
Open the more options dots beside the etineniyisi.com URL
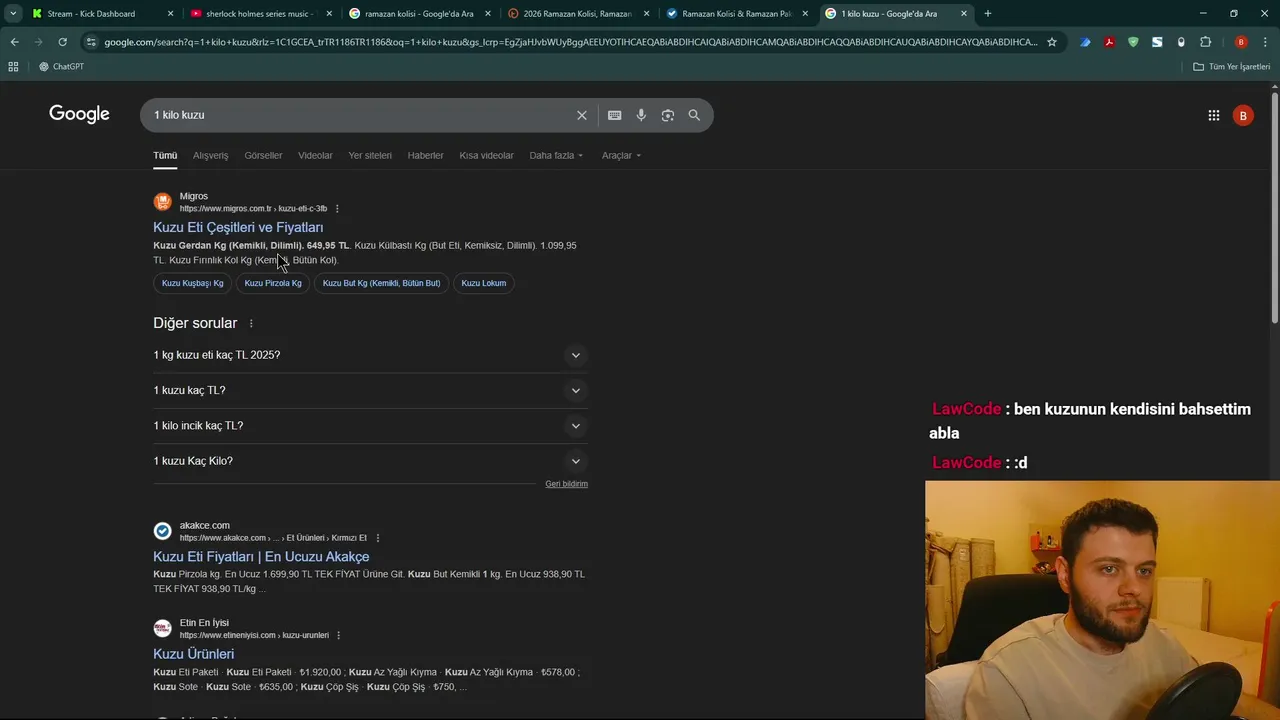[339, 635]
